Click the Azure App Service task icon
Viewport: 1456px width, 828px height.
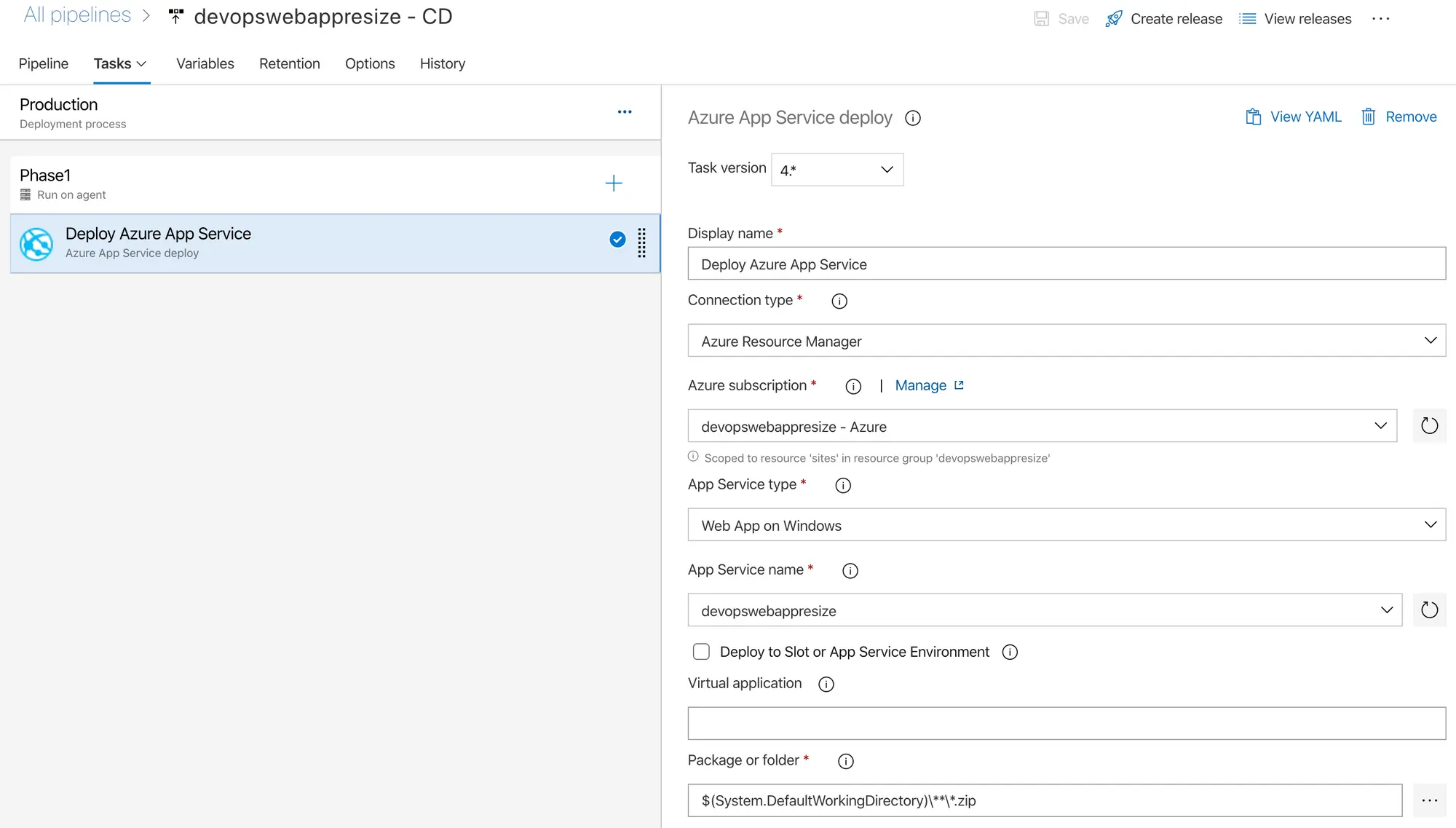(x=36, y=244)
